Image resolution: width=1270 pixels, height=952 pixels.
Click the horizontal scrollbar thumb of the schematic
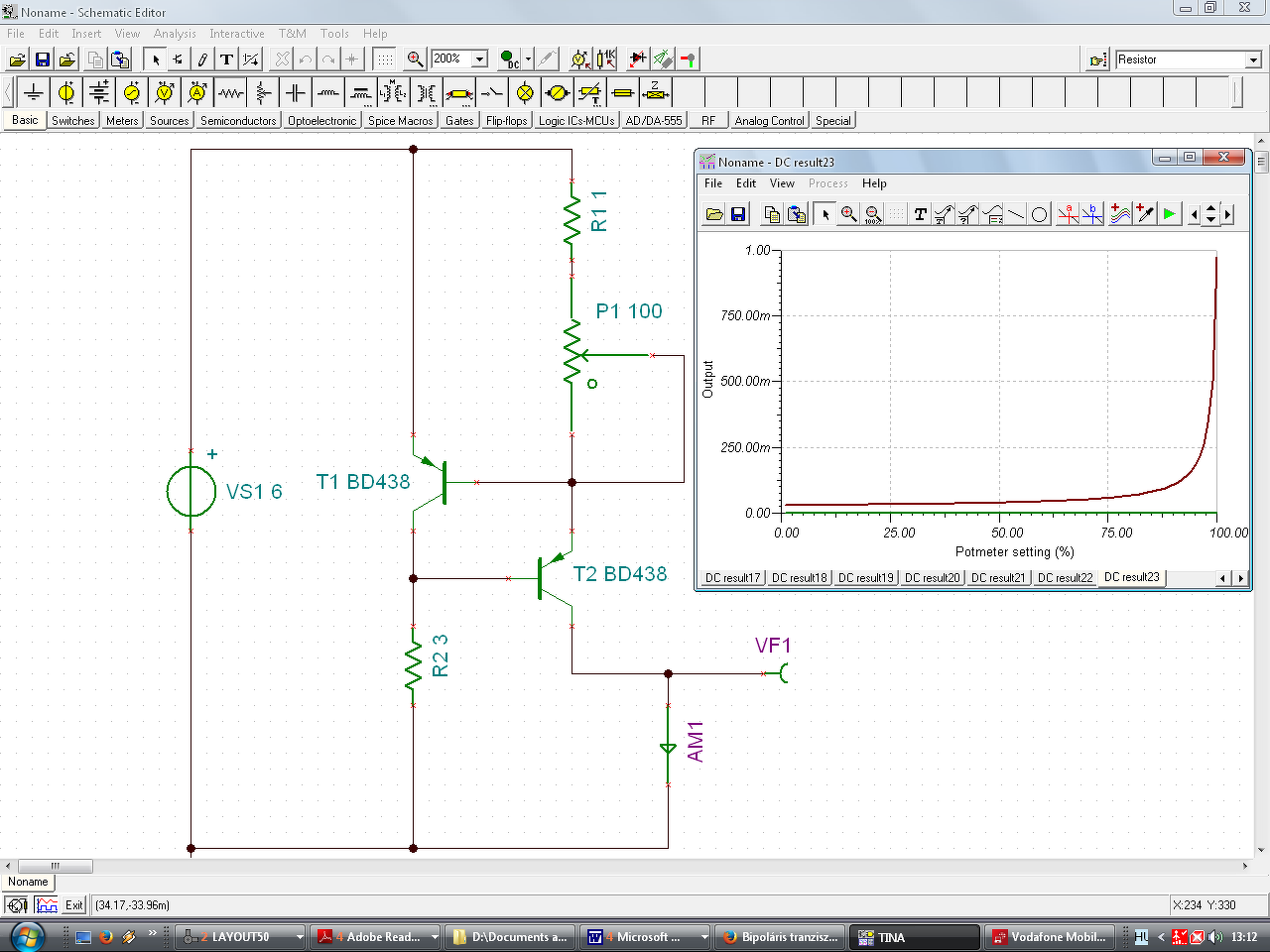pos(56,866)
